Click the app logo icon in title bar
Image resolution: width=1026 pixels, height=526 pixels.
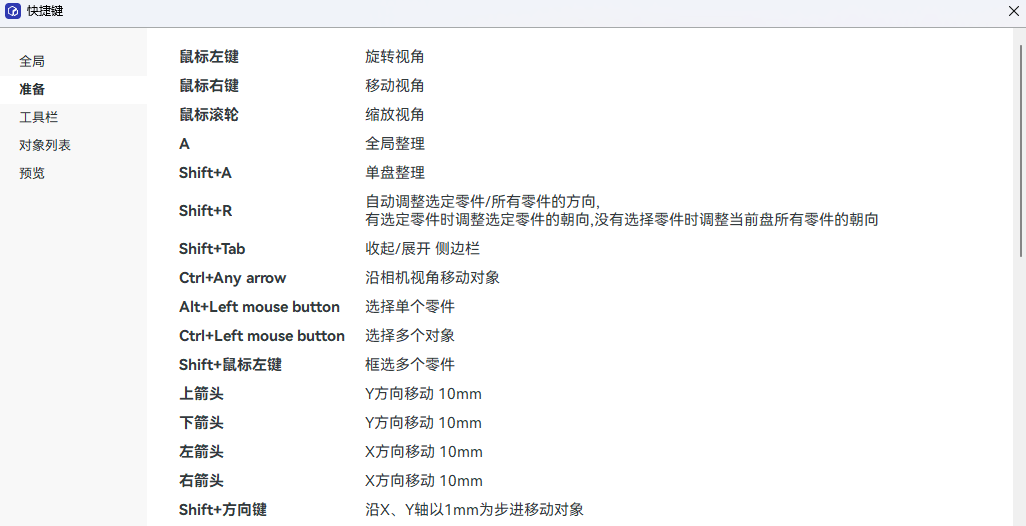pos(13,11)
